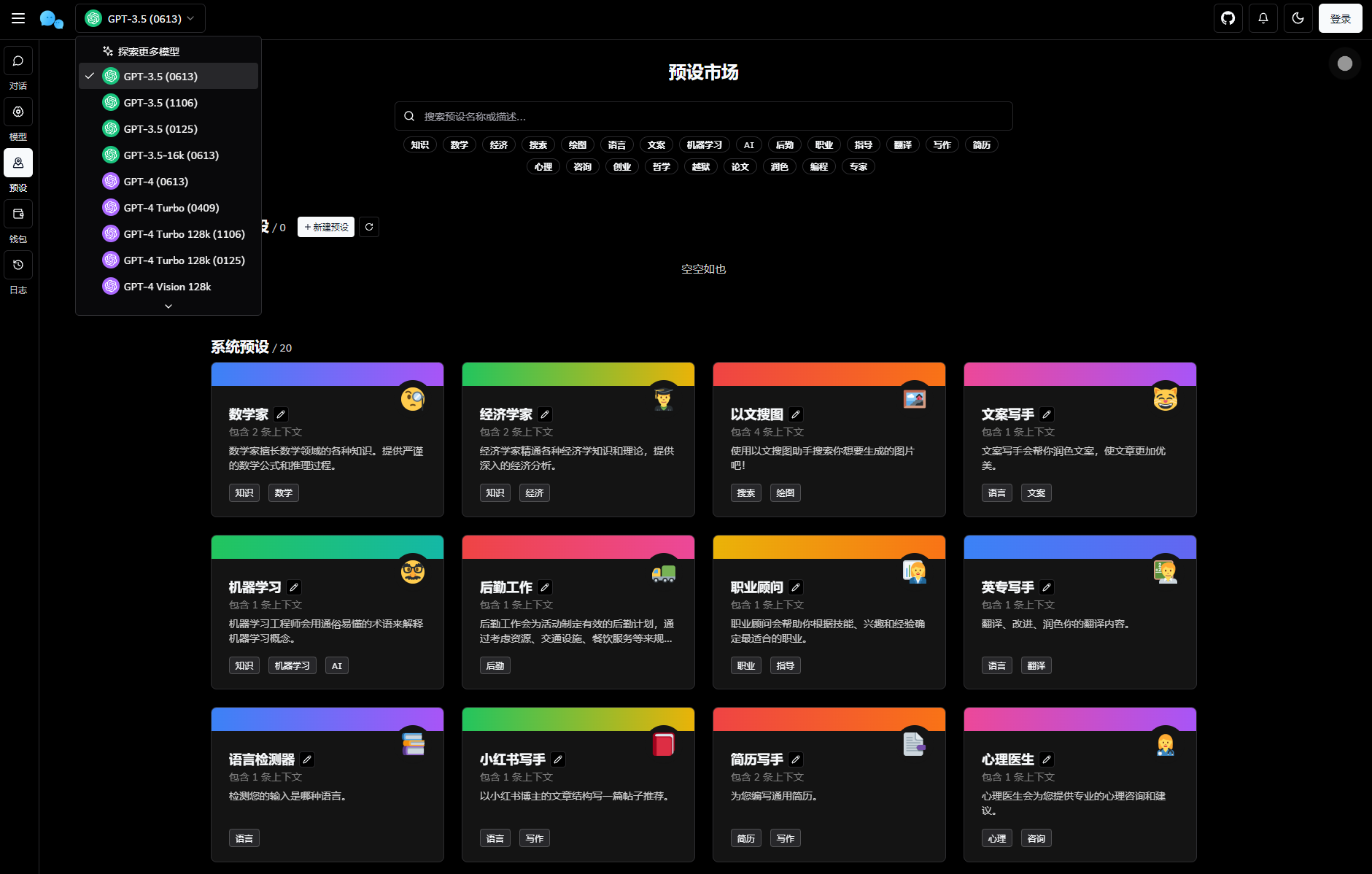The height and width of the screenshot is (874, 1372).
Task: Switch to the 模型 sidebar panel
Action: [18, 112]
